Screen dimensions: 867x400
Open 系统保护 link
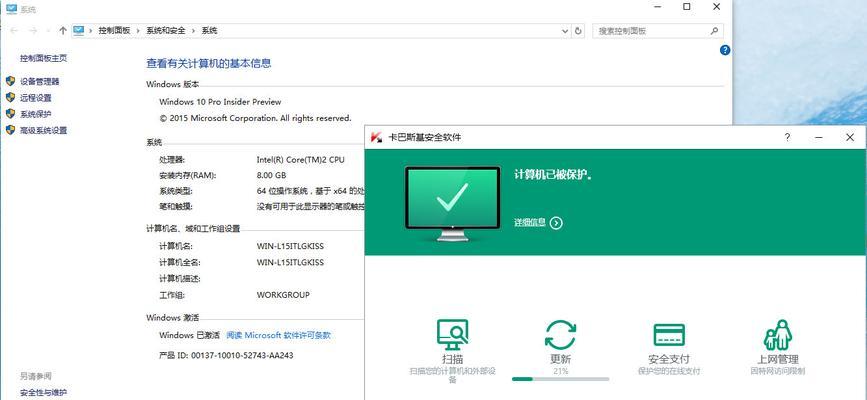(x=35, y=114)
